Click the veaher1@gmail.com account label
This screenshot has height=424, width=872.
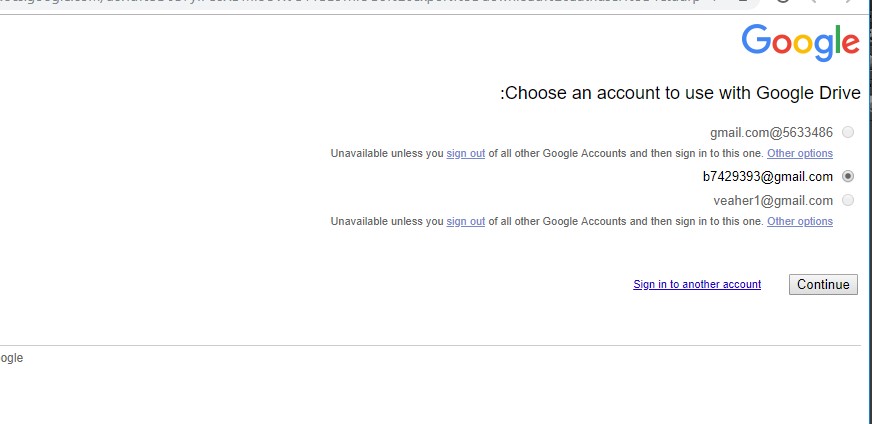(x=773, y=200)
